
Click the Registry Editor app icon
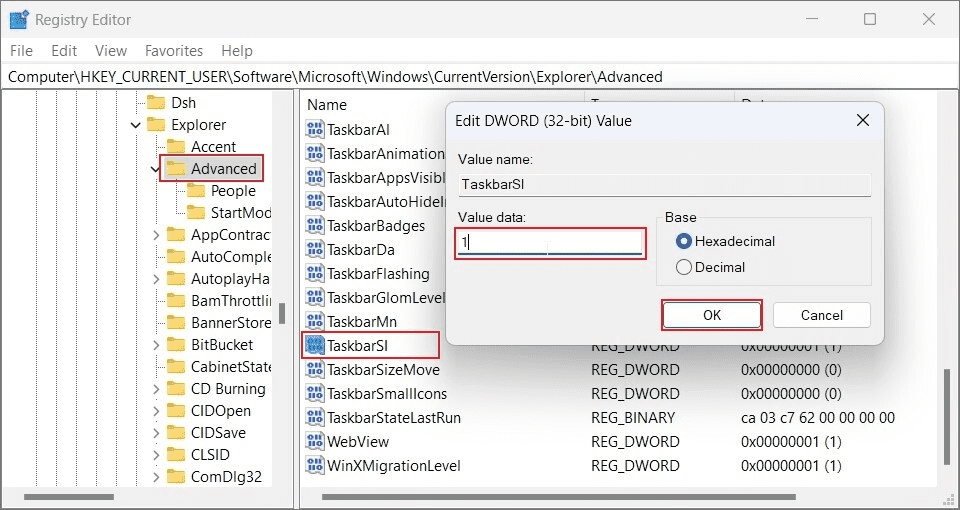click(19, 19)
